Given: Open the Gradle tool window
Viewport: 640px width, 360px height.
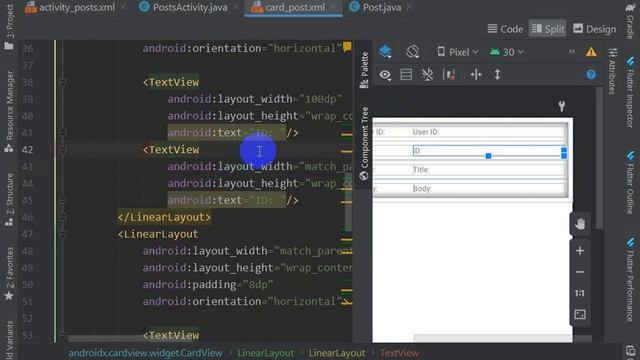Looking at the screenshot, I should [x=630, y=21].
